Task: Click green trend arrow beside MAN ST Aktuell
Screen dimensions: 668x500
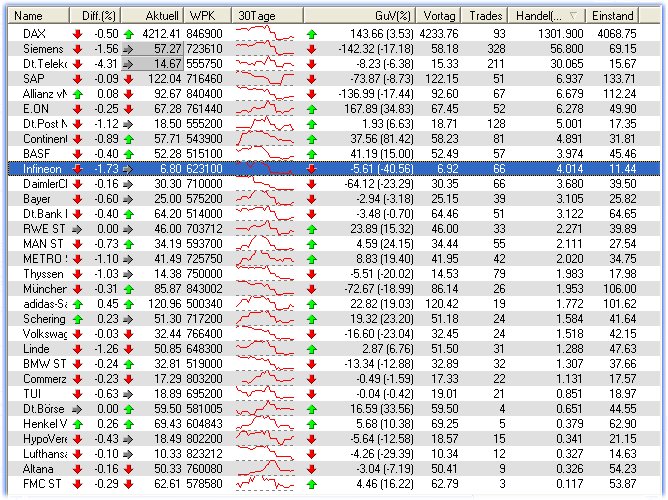Action: (128, 244)
